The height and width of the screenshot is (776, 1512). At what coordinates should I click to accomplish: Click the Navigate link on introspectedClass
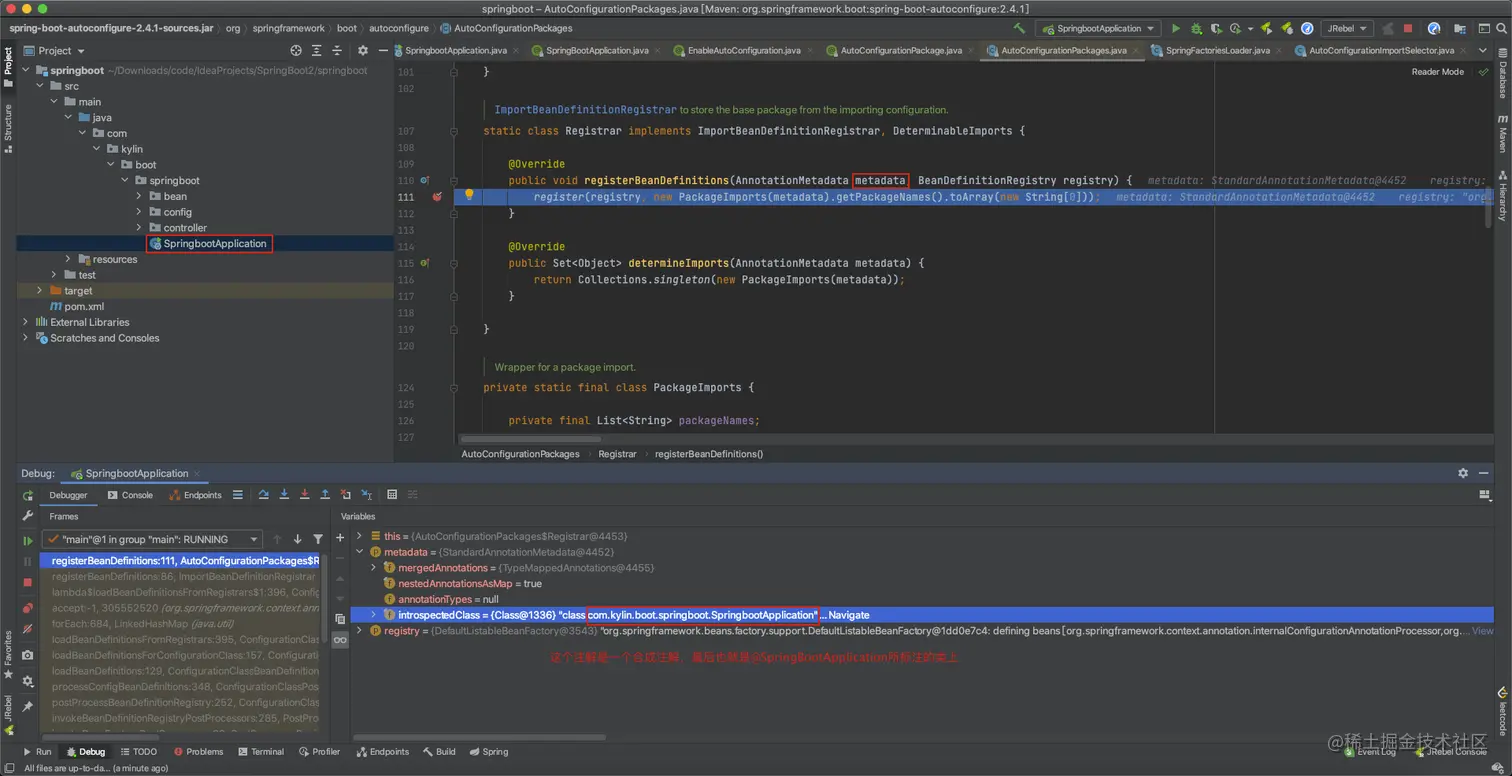coord(849,615)
